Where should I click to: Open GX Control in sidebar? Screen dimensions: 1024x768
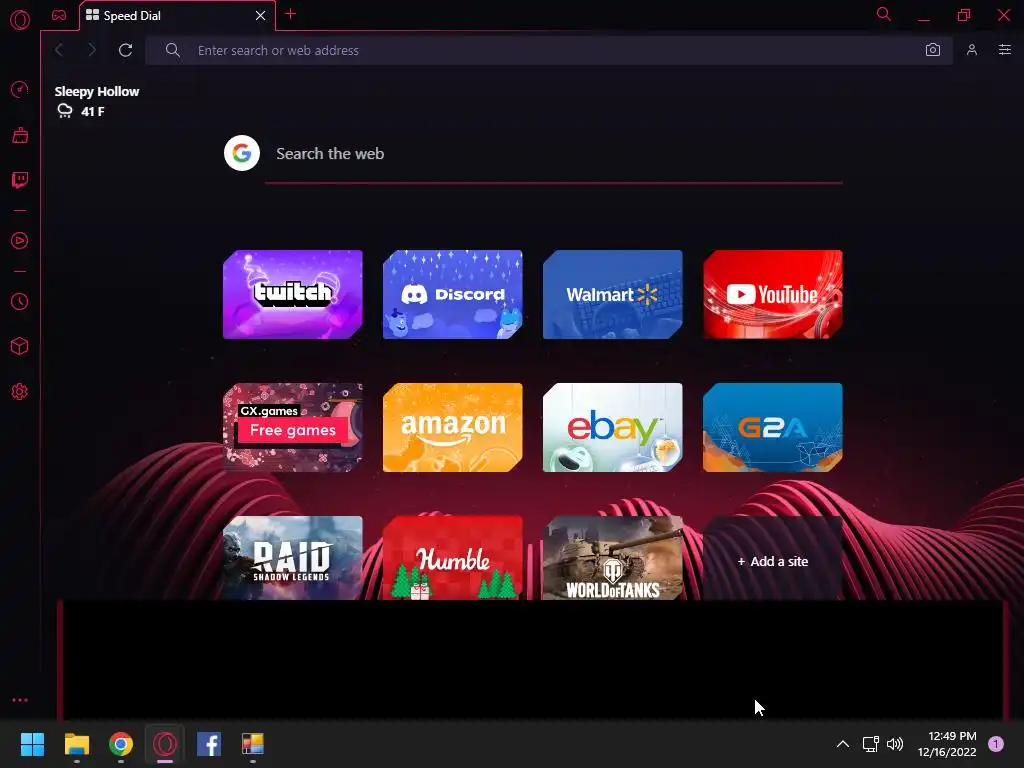[x=20, y=89]
